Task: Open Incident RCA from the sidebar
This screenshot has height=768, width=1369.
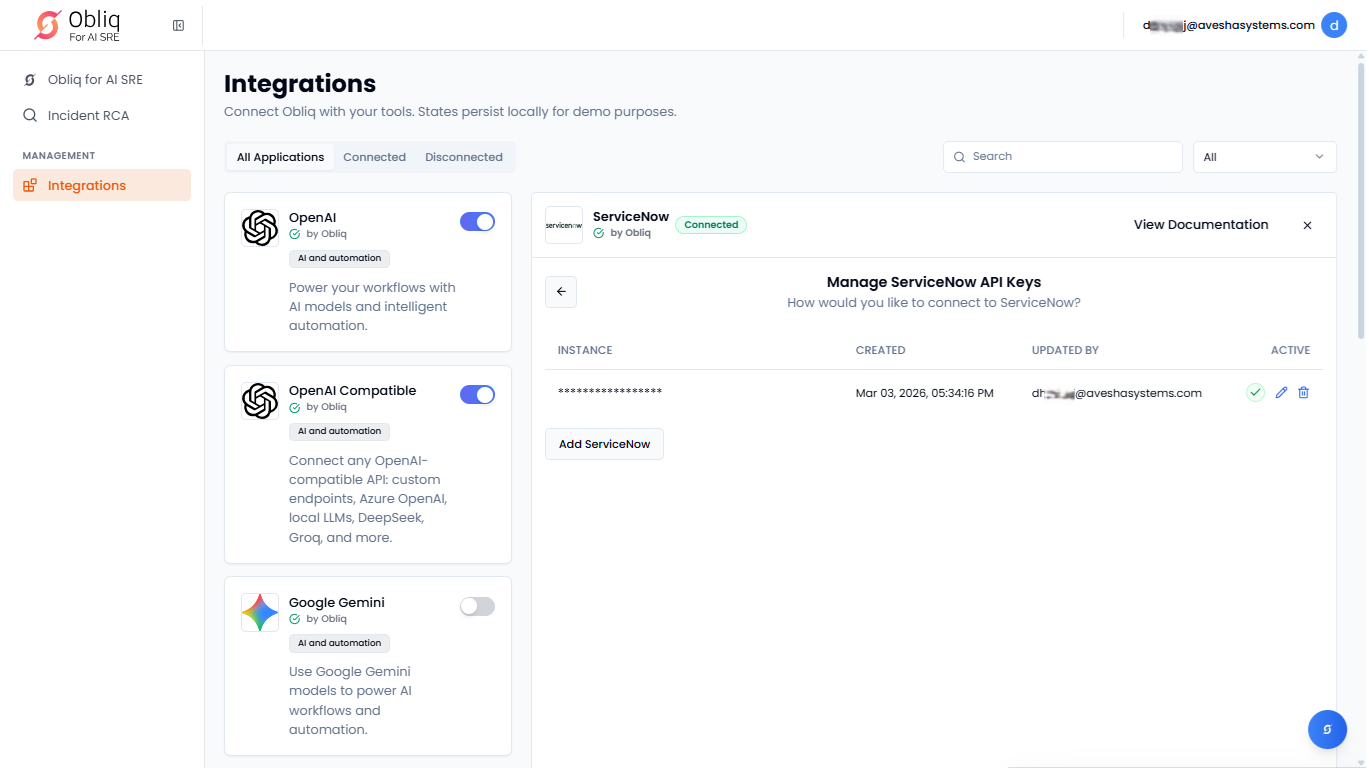Action: 88,115
